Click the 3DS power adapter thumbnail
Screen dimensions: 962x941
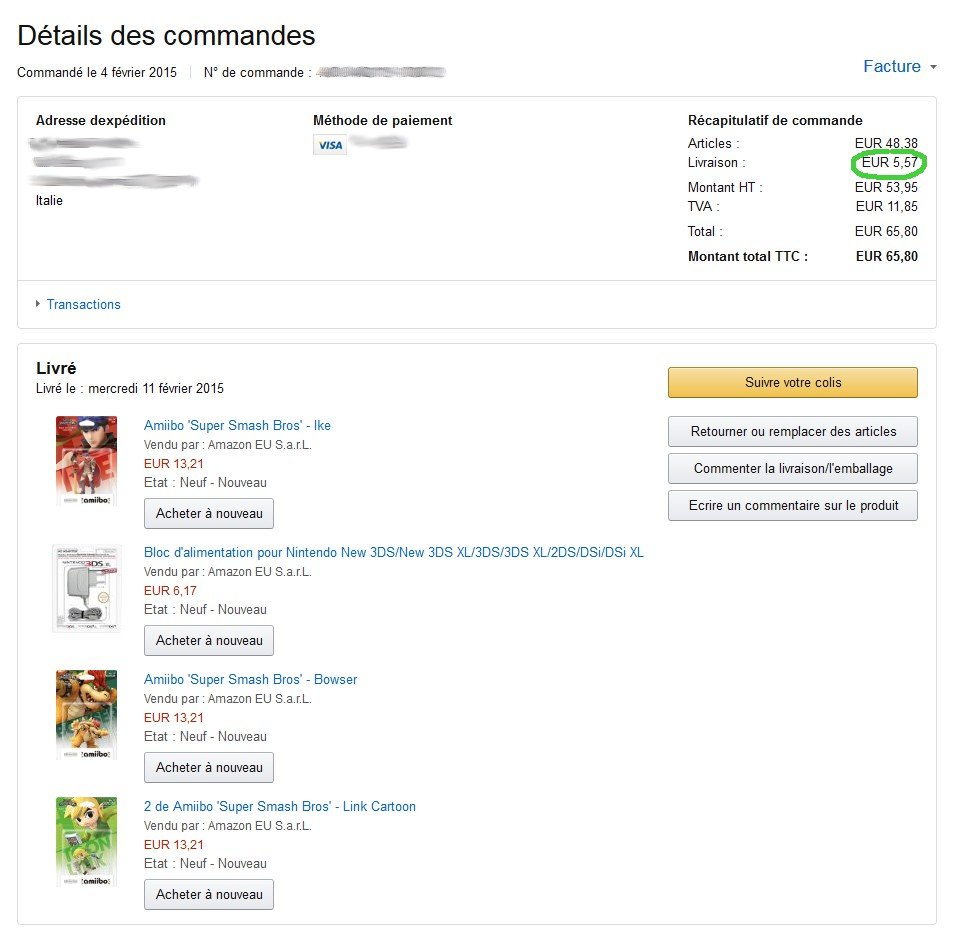click(87, 588)
